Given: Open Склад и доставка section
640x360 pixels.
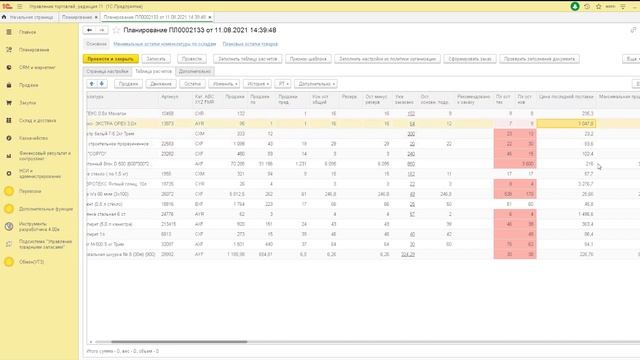Looking at the screenshot, I should [39, 120].
